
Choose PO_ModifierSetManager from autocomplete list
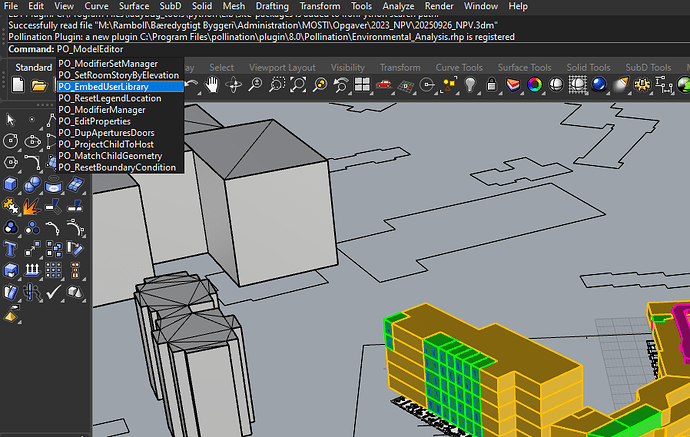pos(108,63)
